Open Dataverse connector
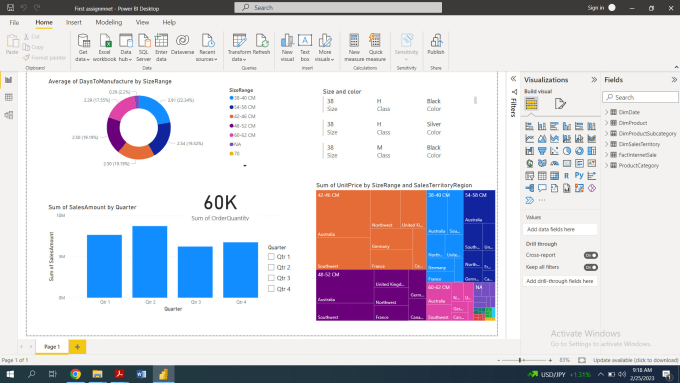 click(x=183, y=44)
